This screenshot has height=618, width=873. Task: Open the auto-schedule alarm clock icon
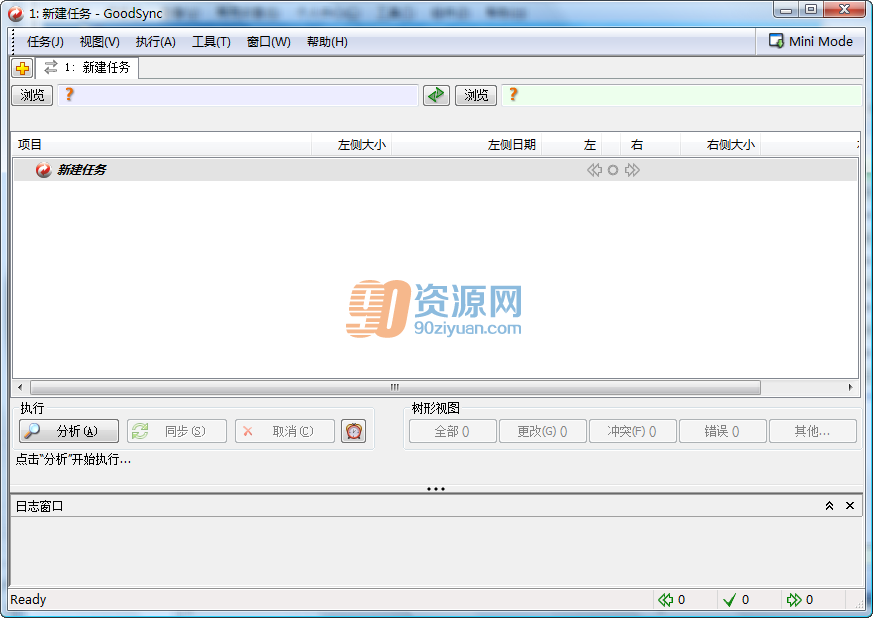pyautogui.click(x=354, y=431)
